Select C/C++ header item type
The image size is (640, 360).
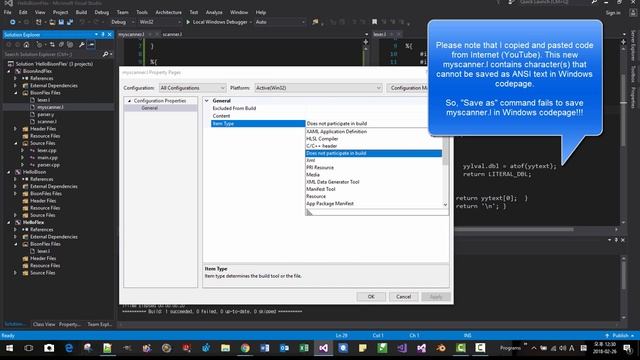(374, 146)
